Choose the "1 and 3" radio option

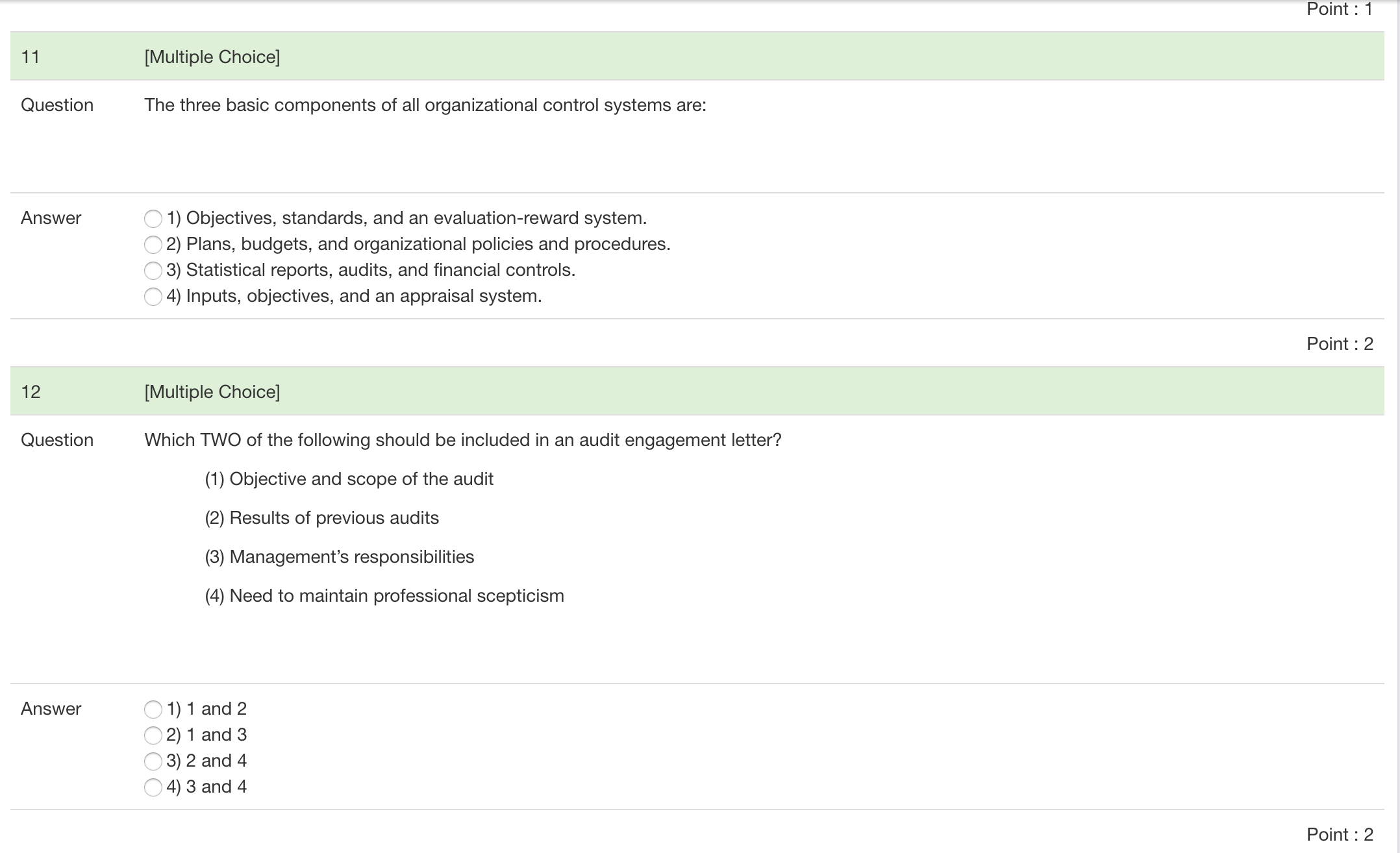153,735
